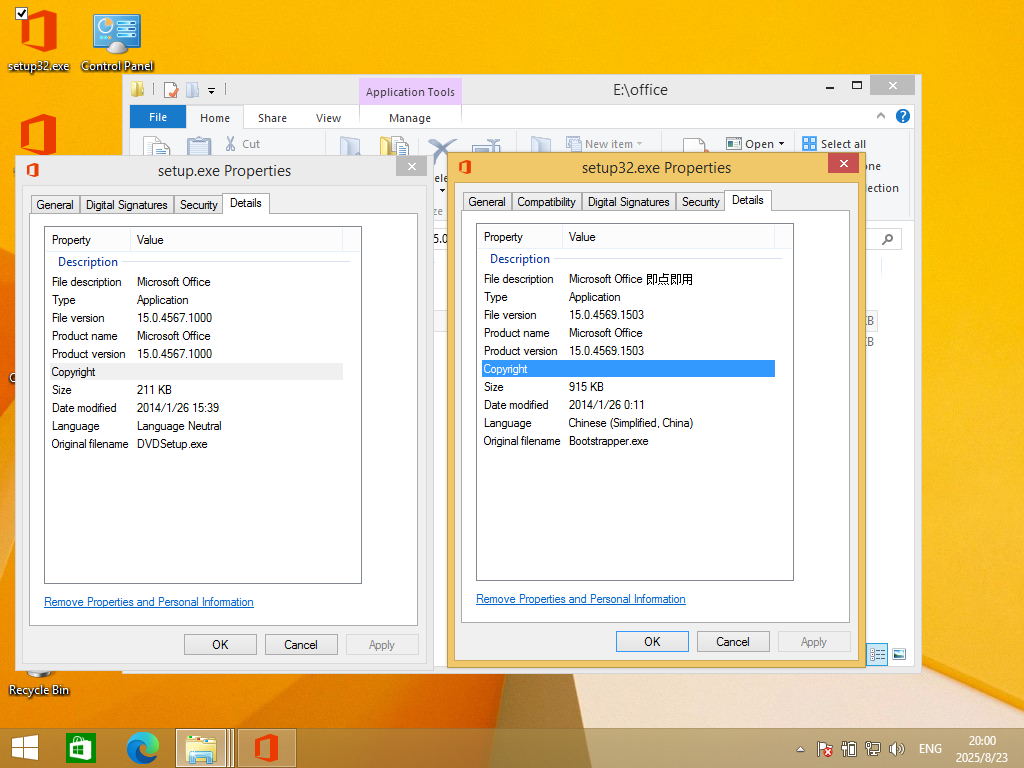This screenshot has width=1024, height=768.
Task: Switch Explorer to large thumbnails view
Action: pos(899,655)
